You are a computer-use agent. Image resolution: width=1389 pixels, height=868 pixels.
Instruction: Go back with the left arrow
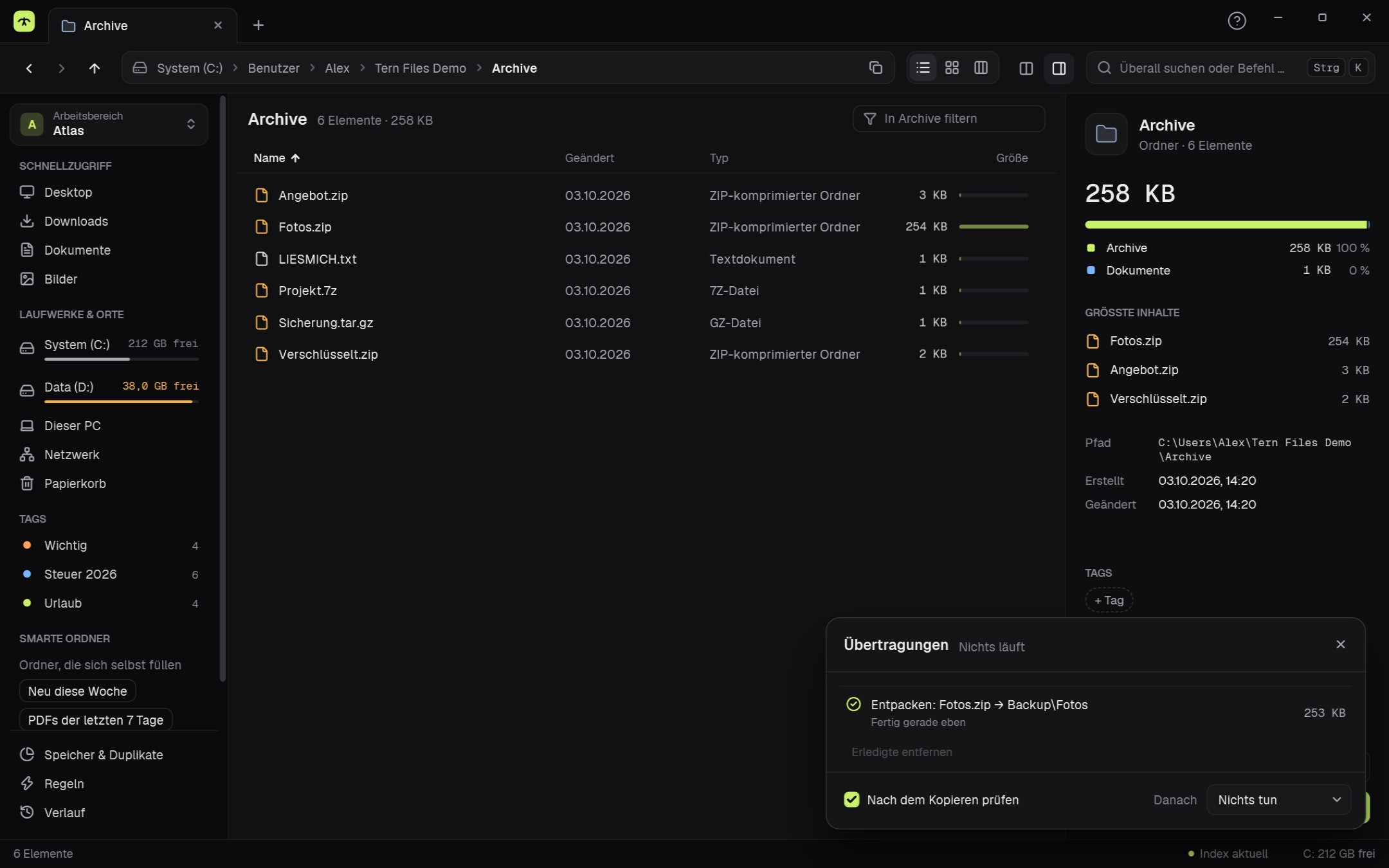(29, 68)
